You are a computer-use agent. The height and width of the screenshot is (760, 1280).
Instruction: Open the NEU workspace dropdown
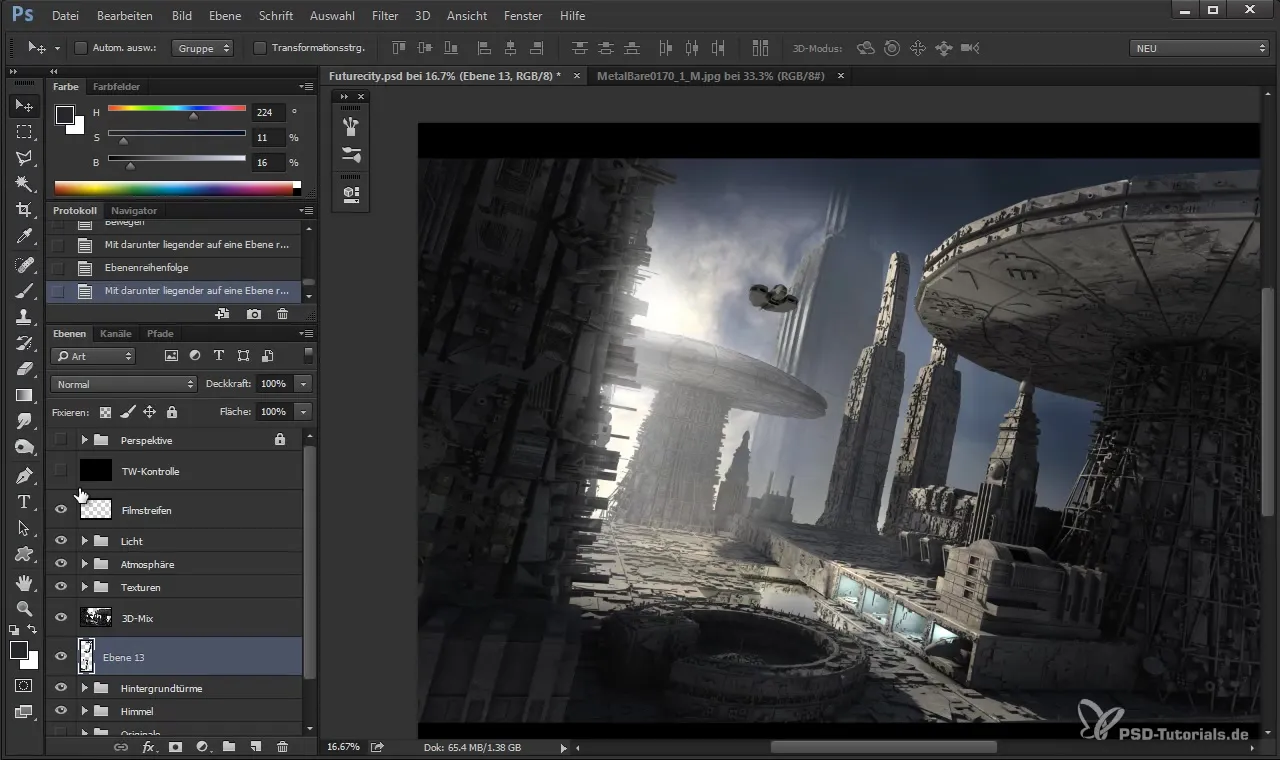point(1199,47)
